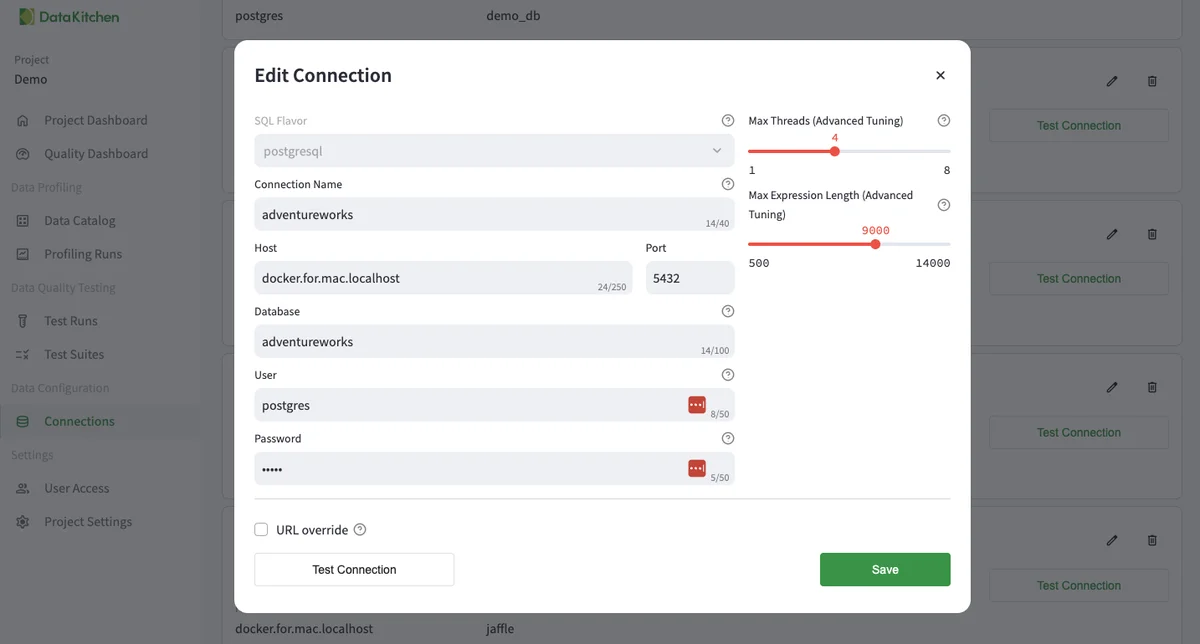Image resolution: width=1200 pixels, height=644 pixels.
Task: Click the help icon beside URL override
Action: [360, 530]
